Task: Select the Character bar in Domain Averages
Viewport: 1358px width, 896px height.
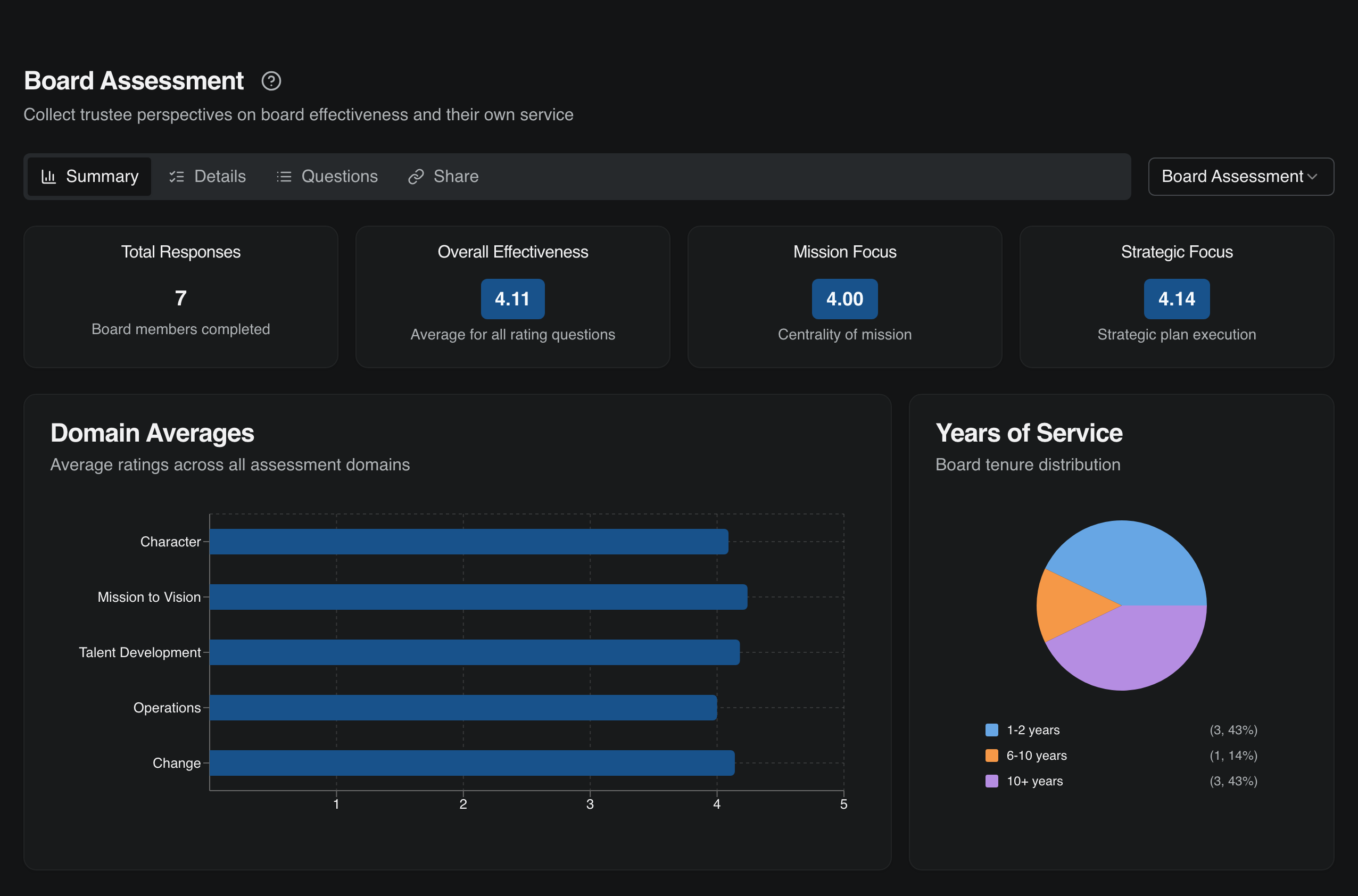Action: click(x=469, y=542)
